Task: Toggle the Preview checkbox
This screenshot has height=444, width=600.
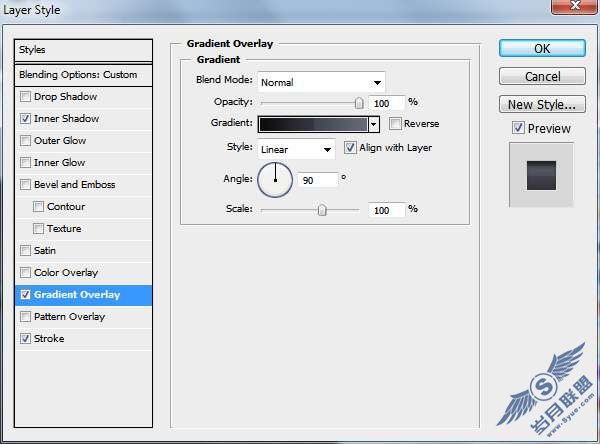Action: 518,128
